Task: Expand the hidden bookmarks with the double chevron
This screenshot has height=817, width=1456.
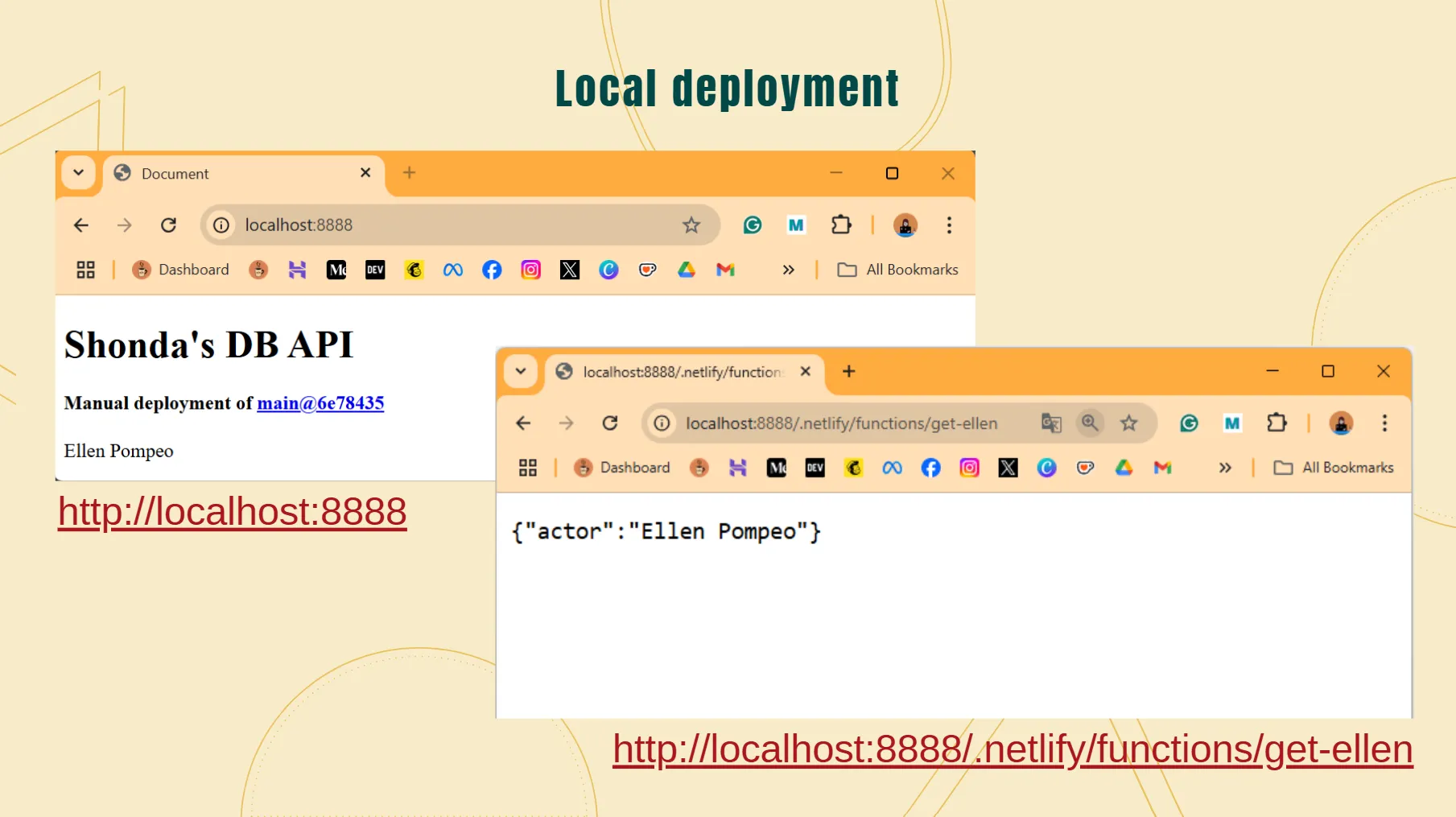Action: pos(1226,467)
